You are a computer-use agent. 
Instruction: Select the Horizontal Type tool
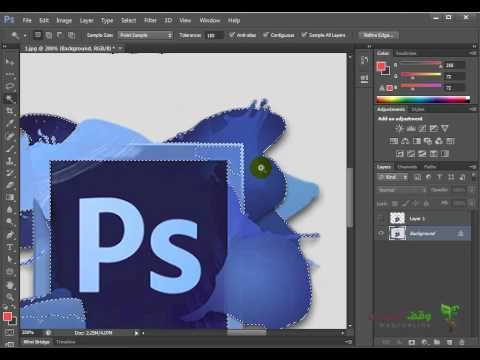[x=9, y=247]
